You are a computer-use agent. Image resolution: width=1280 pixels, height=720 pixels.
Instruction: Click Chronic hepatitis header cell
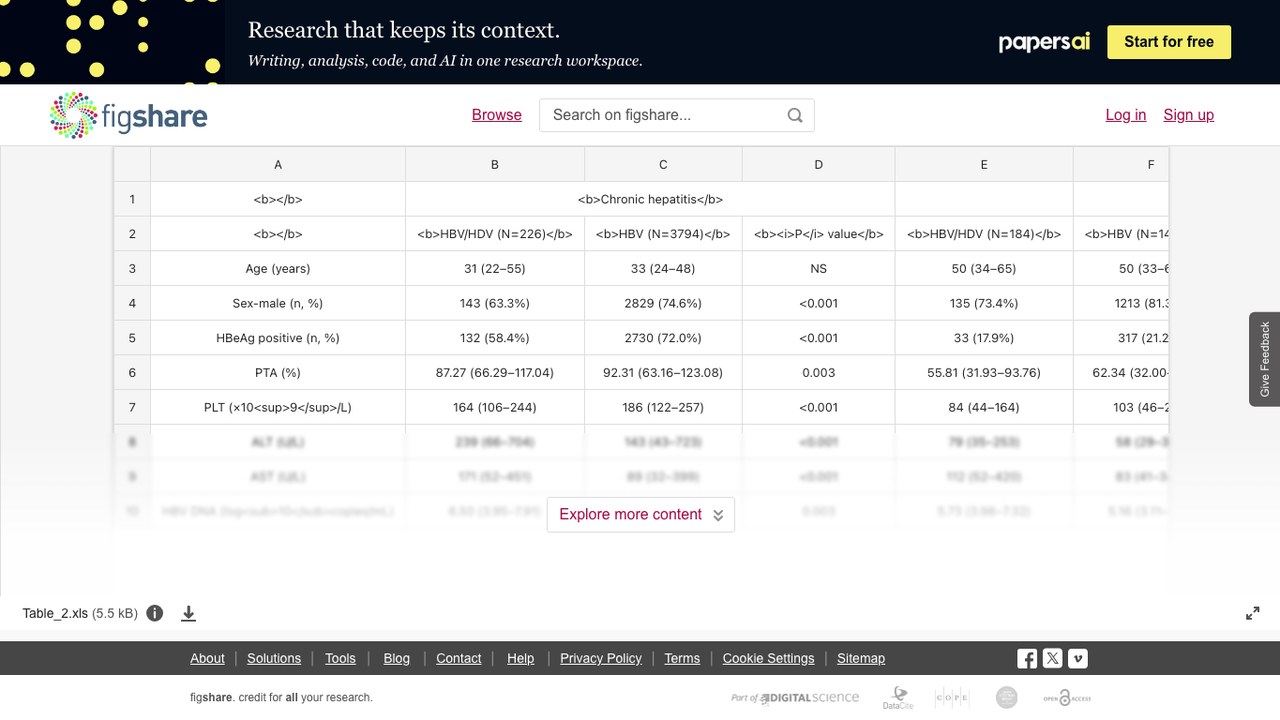point(650,199)
